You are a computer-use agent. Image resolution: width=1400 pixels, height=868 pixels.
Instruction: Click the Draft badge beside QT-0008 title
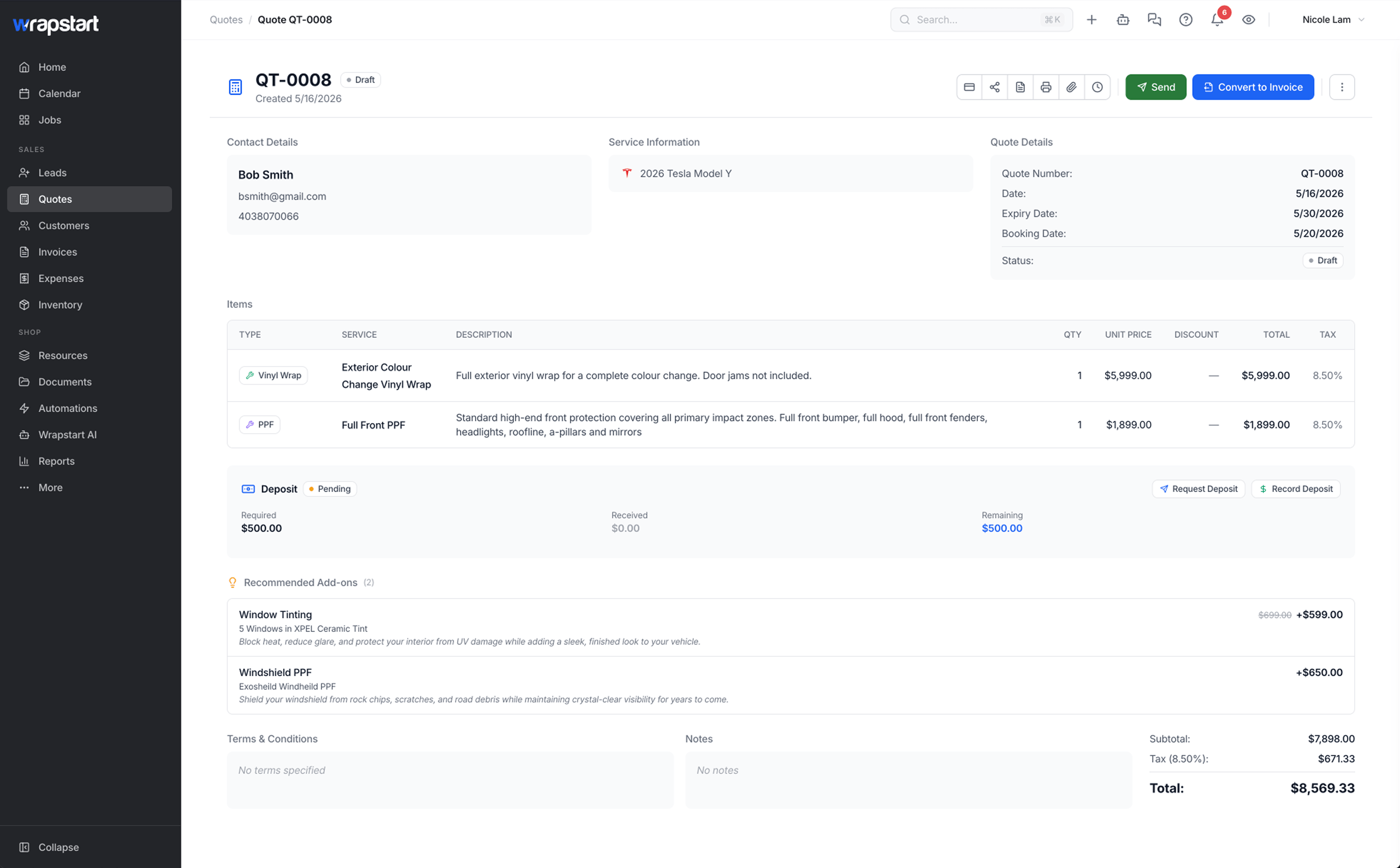[x=360, y=80]
